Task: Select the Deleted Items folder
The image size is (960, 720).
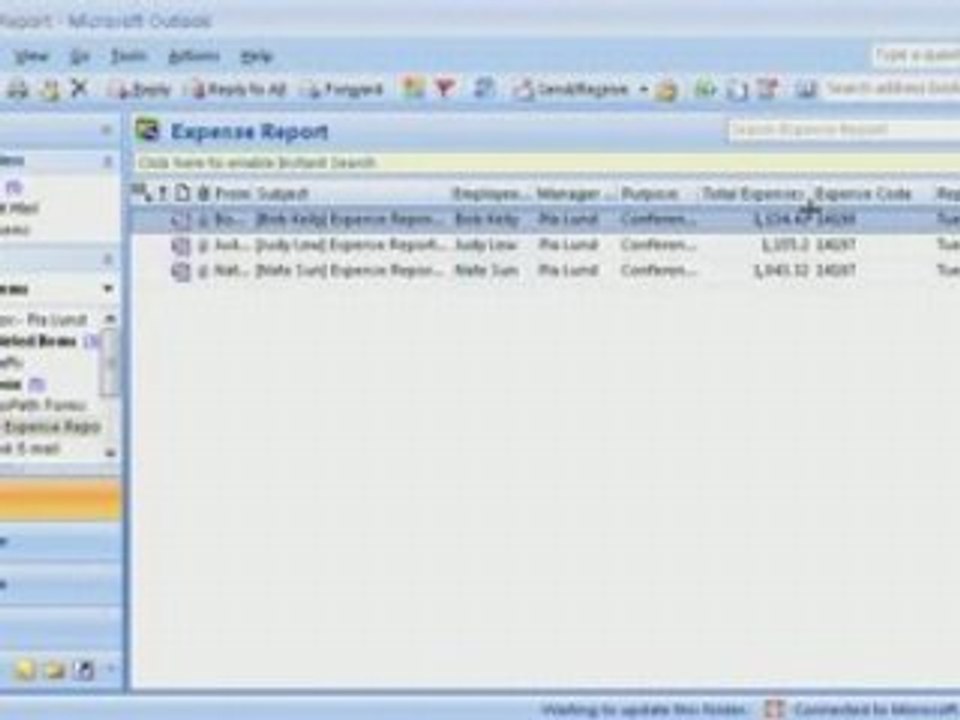Action: pyautogui.click(x=38, y=341)
